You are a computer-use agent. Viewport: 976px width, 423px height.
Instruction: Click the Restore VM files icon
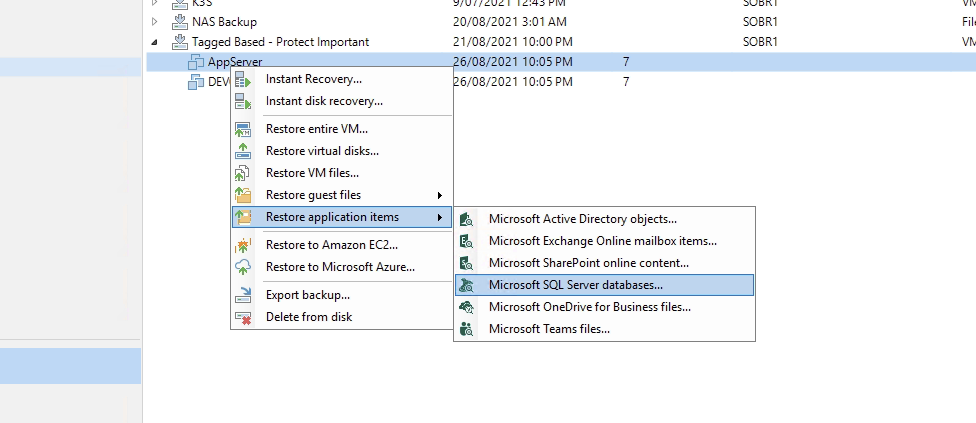(243, 173)
